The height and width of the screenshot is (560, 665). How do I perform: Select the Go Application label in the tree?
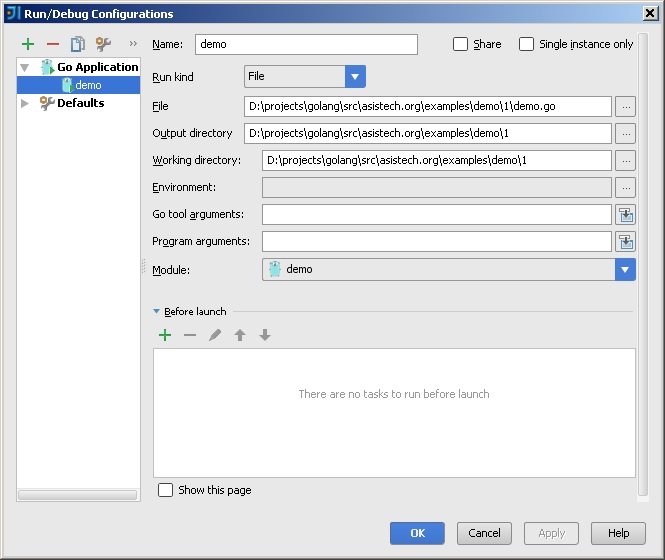click(98, 67)
